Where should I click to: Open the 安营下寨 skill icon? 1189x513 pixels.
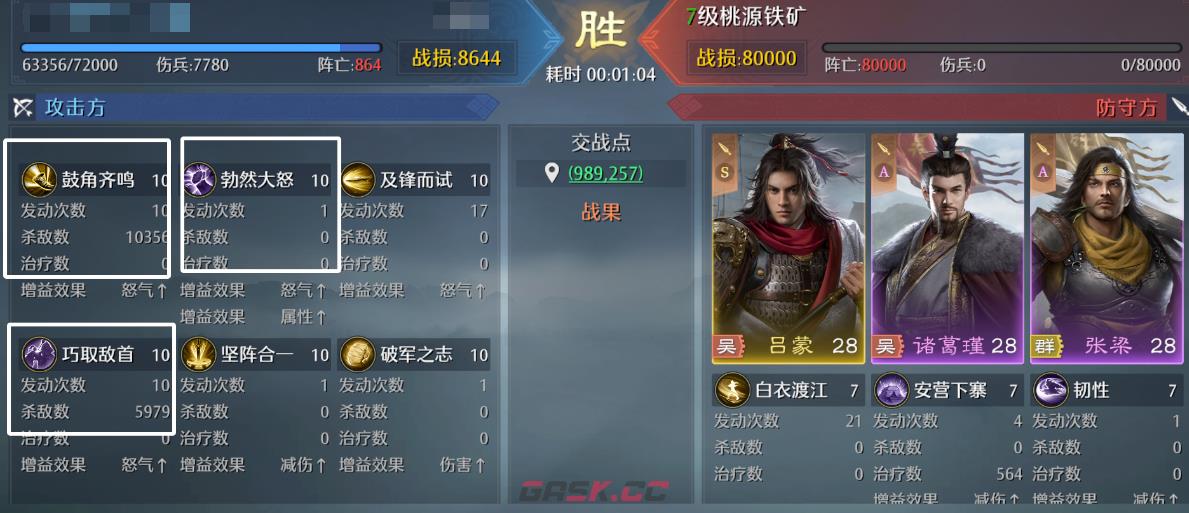(x=891, y=390)
